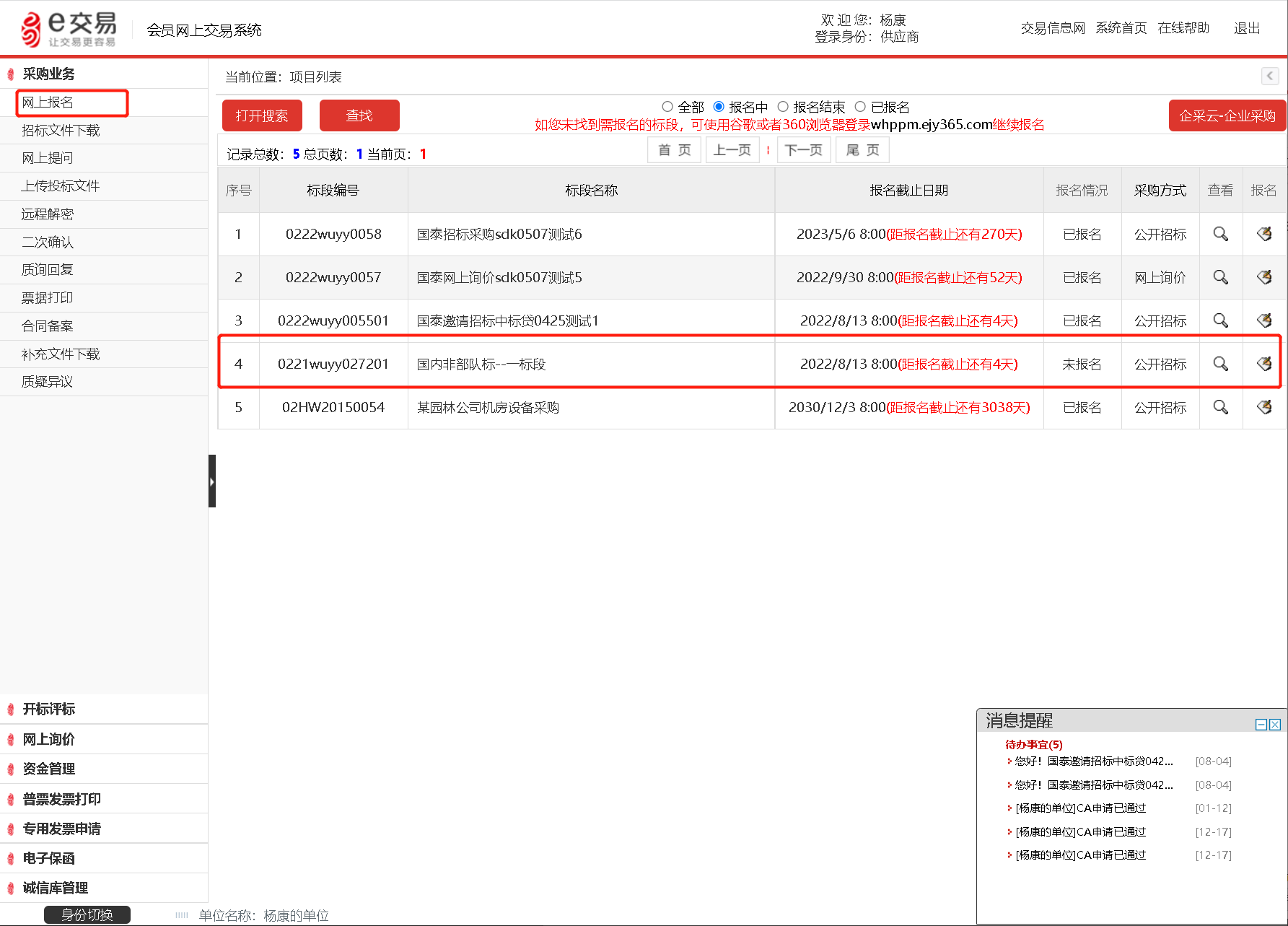Open 网上报名 in sidebar
This screenshot has width=1288, height=926.
[x=48, y=102]
